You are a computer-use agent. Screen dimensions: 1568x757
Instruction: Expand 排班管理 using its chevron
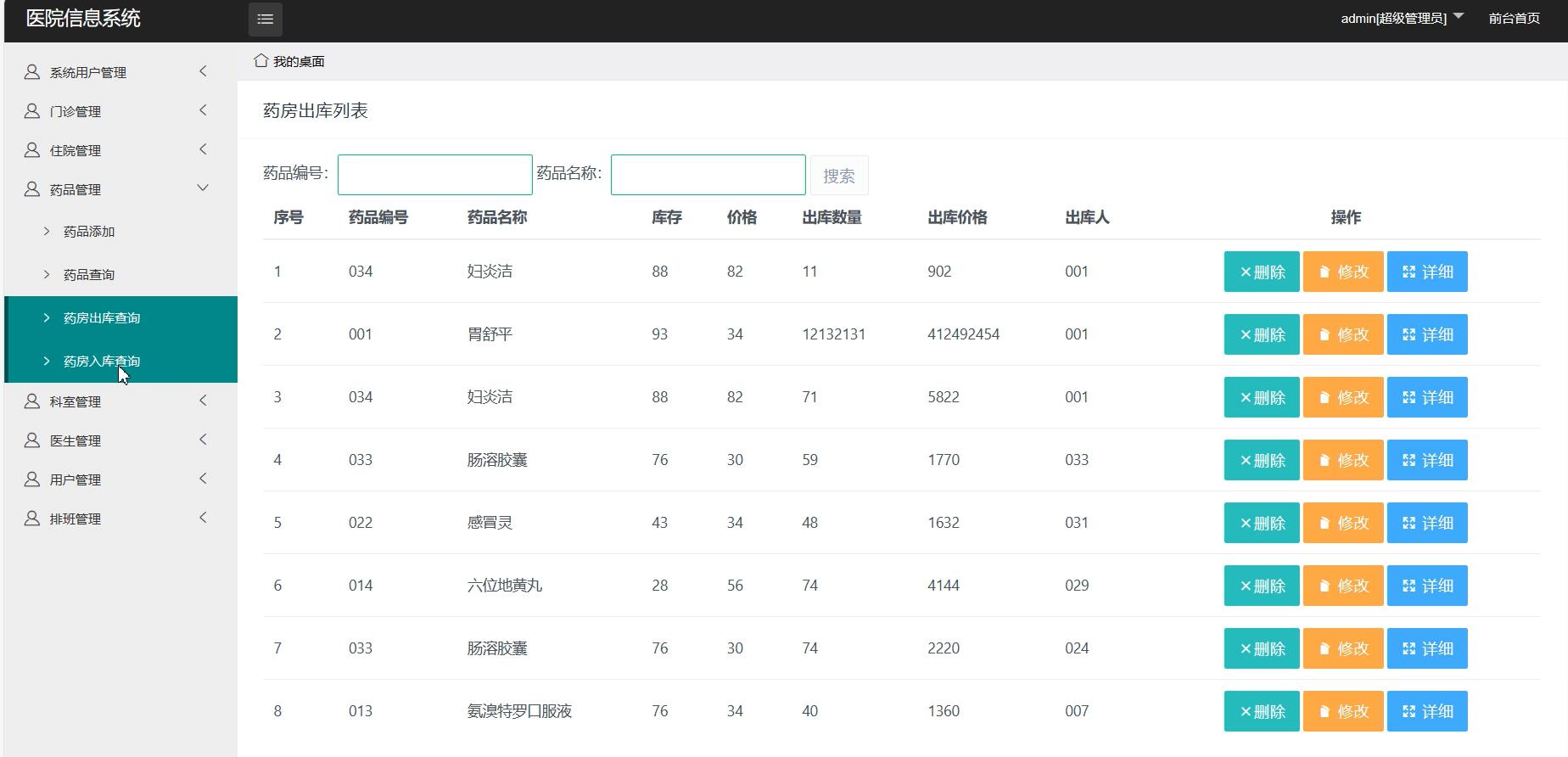(203, 518)
